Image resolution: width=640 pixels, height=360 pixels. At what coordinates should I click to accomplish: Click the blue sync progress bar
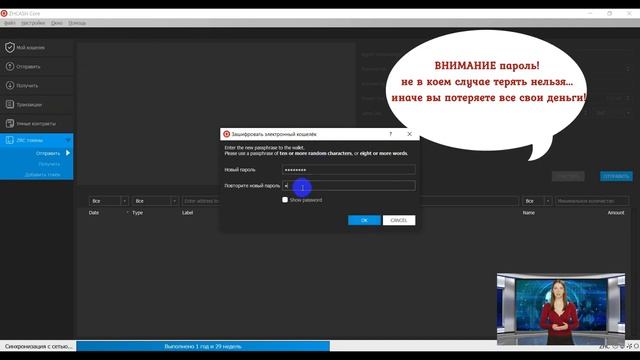click(203, 346)
